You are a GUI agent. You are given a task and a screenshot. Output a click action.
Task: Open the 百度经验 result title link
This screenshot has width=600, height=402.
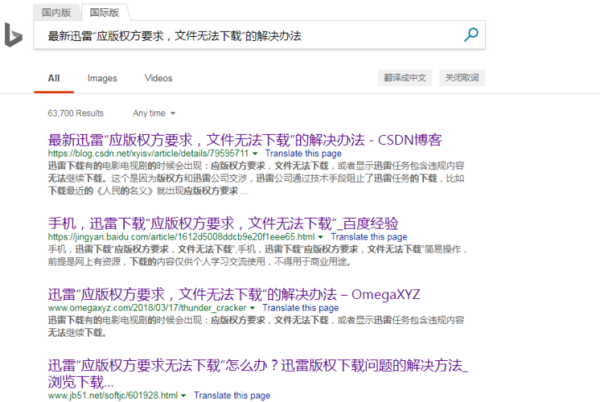point(223,223)
